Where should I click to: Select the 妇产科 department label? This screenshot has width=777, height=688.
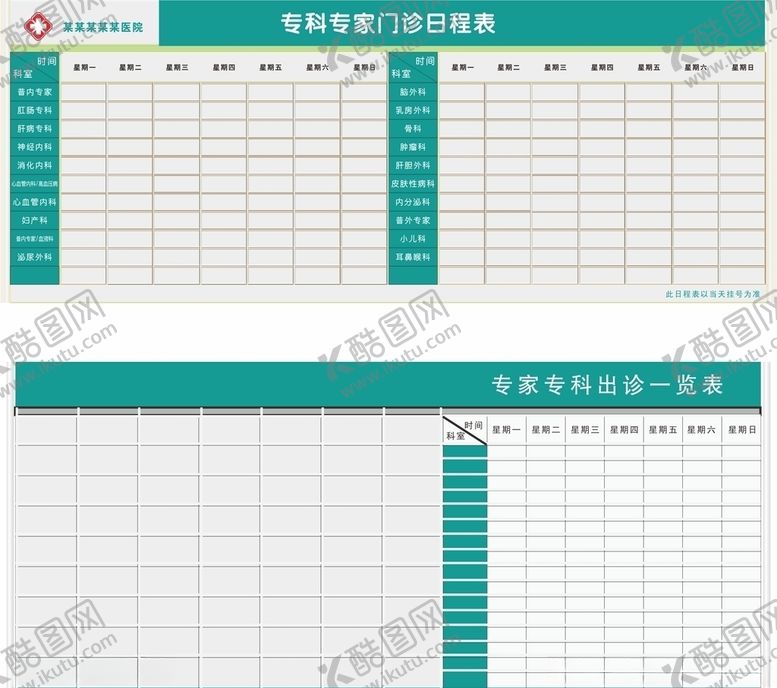[x=35, y=221]
